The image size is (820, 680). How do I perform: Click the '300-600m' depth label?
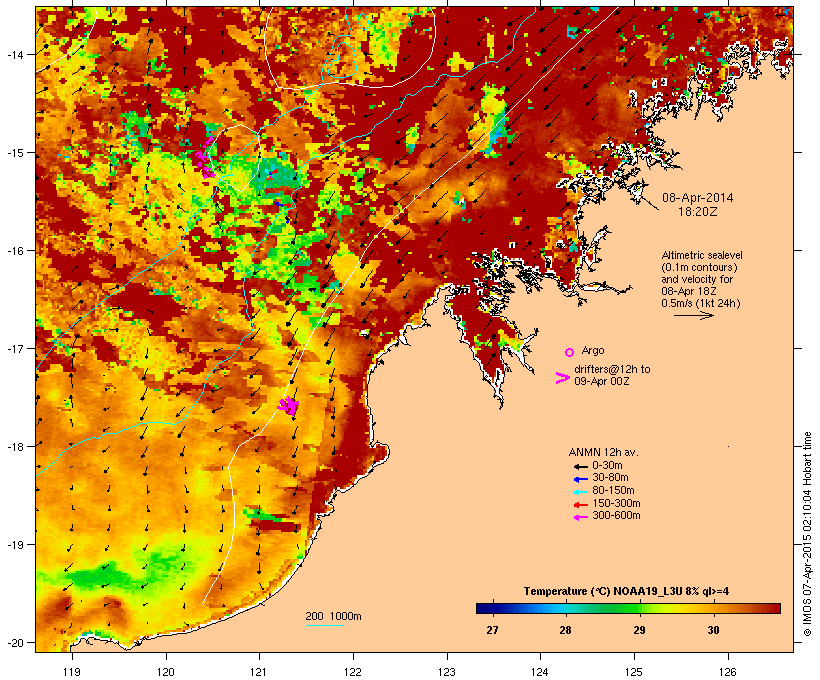[616, 516]
